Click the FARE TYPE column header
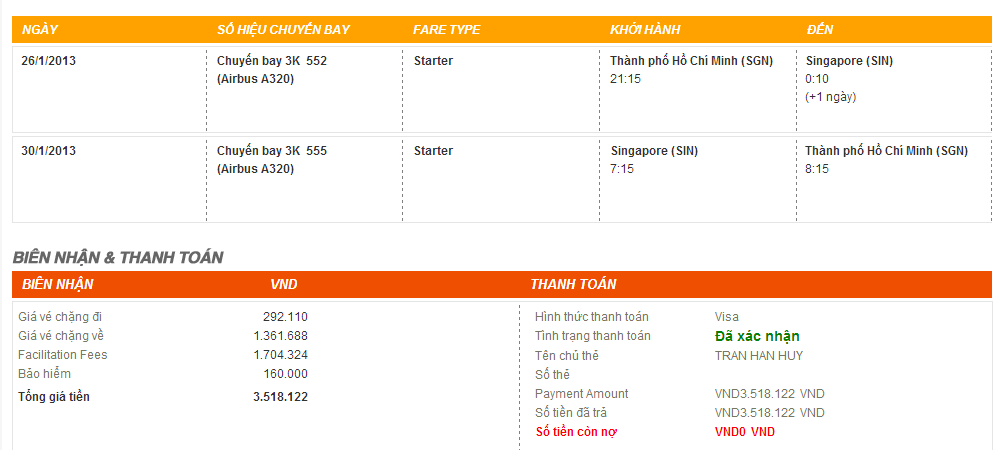 click(446, 29)
